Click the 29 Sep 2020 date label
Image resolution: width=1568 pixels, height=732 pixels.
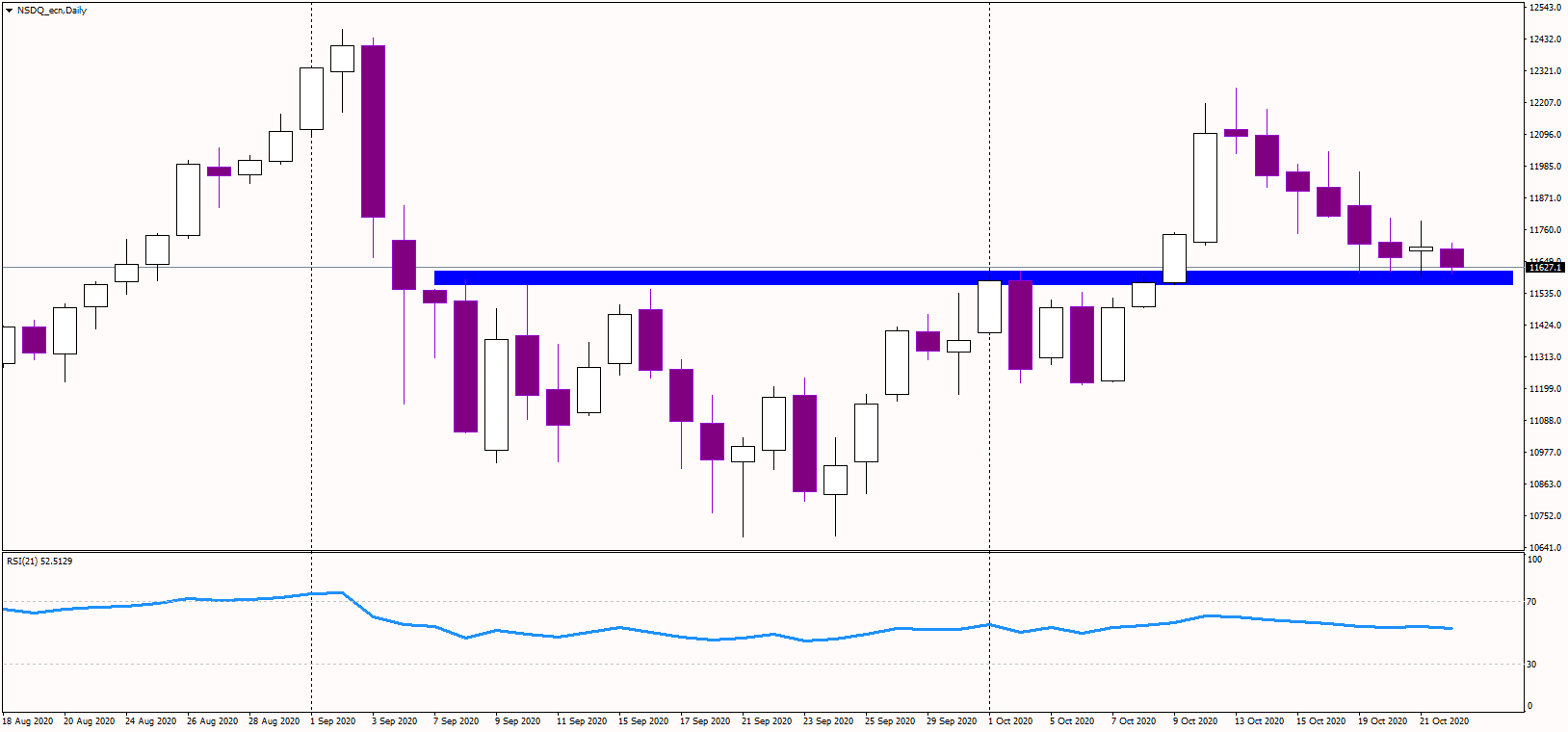[953, 721]
